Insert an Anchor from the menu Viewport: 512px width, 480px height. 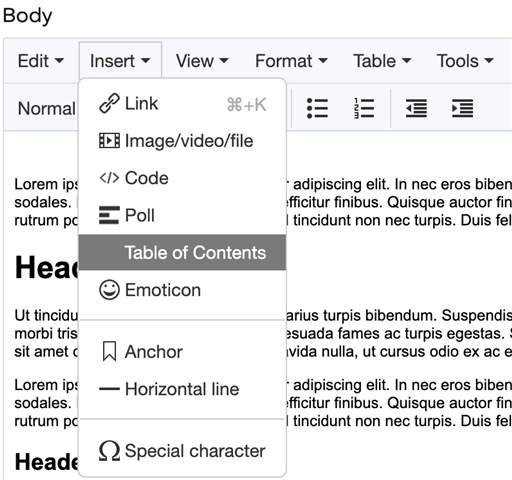click(182, 352)
